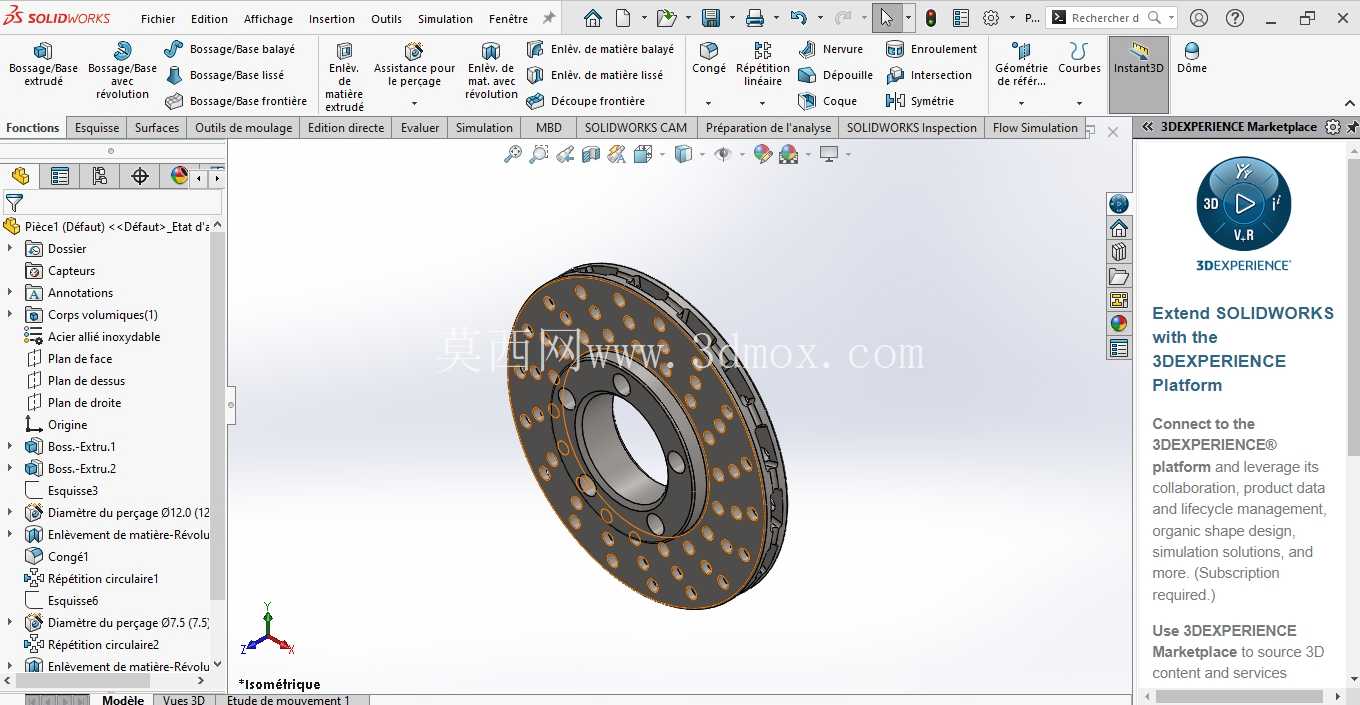Select the Dépouille draft tool
1360x705 pixels.
point(835,75)
